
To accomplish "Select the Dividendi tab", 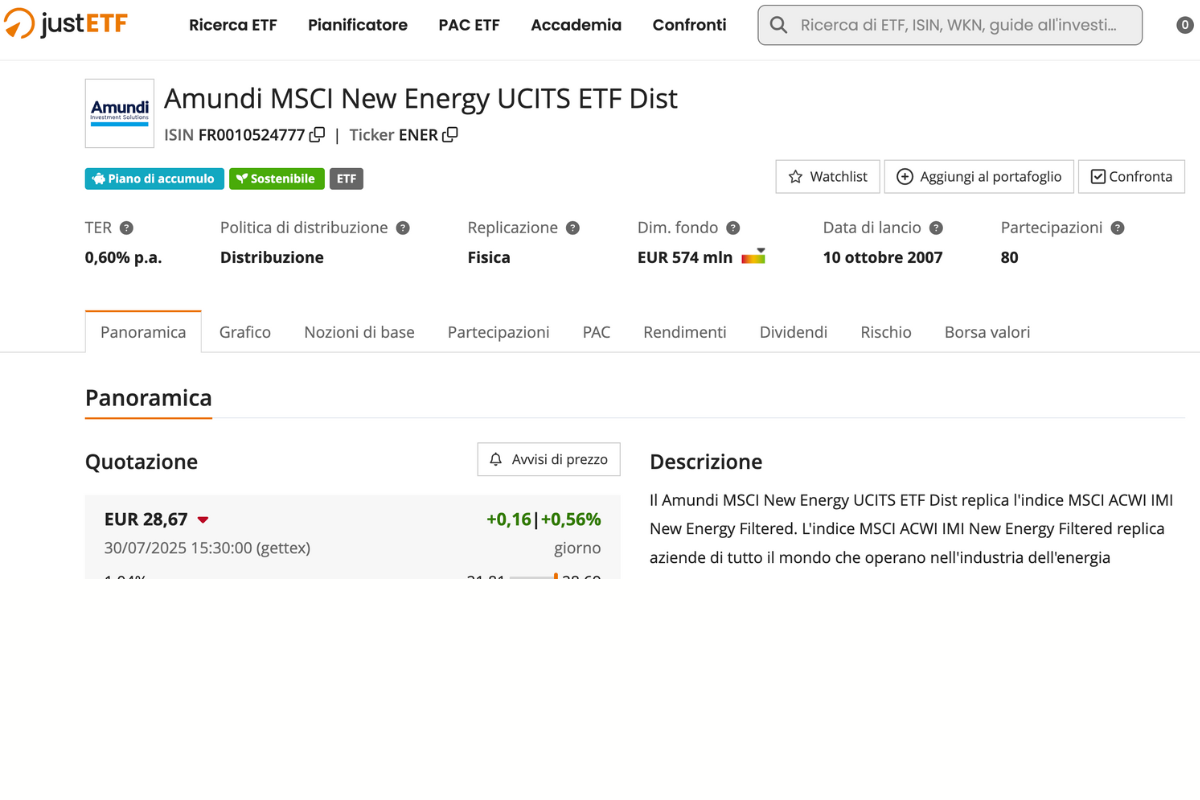I will click(x=793, y=332).
